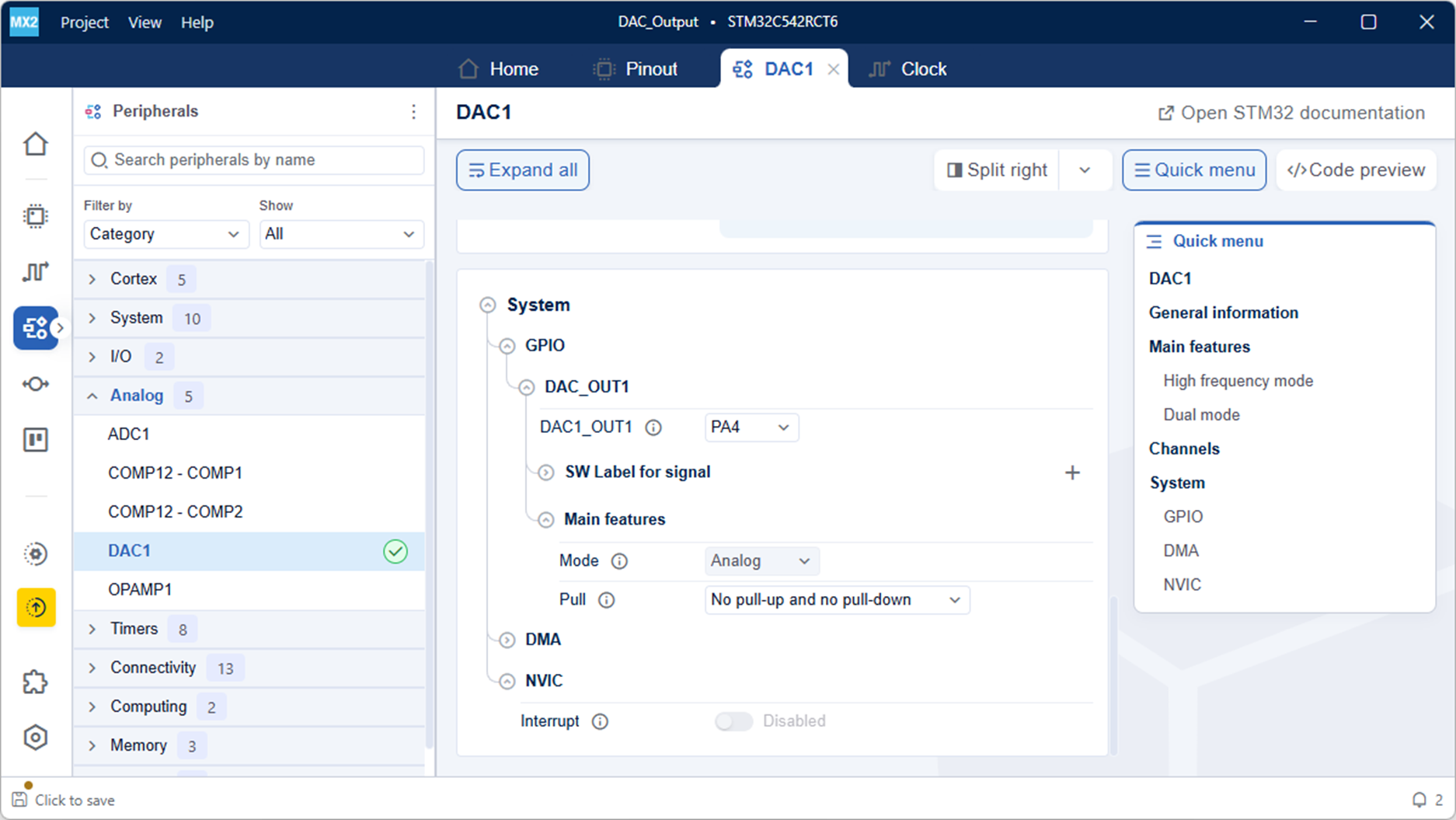Open the DAC1_OUT1 PA4 pin dropdown

coord(751,427)
